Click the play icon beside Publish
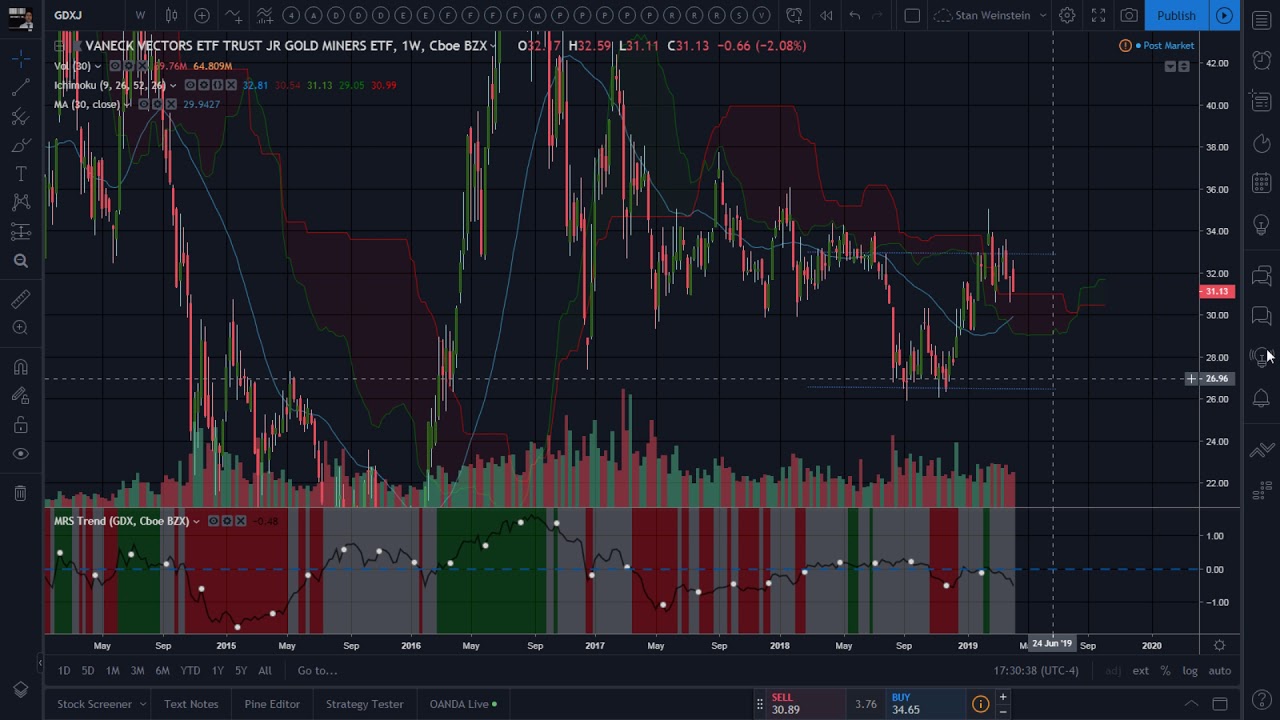The image size is (1280, 720). tap(1224, 15)
